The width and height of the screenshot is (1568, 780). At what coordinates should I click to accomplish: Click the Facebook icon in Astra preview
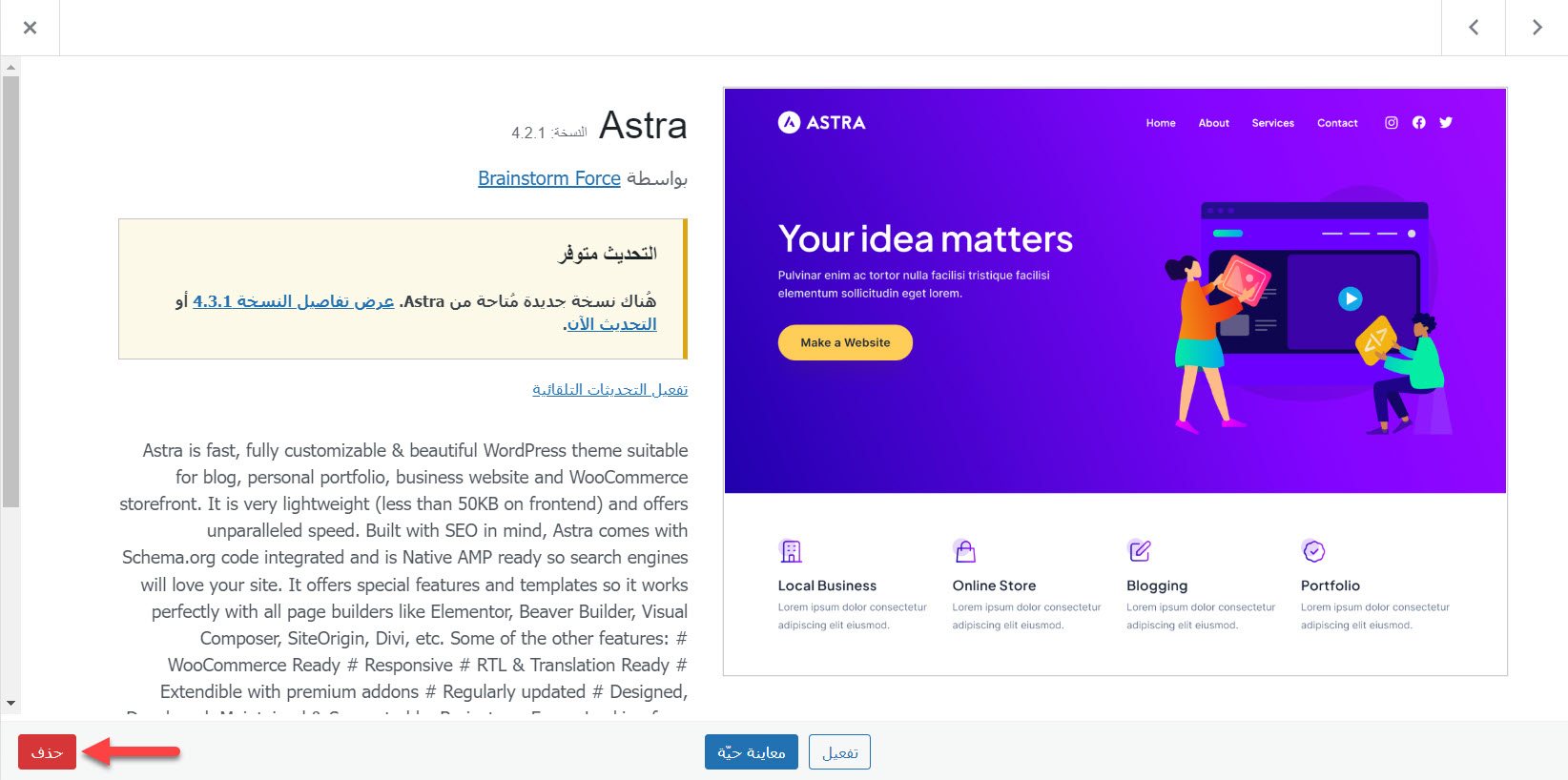[x=1419, y=123]
